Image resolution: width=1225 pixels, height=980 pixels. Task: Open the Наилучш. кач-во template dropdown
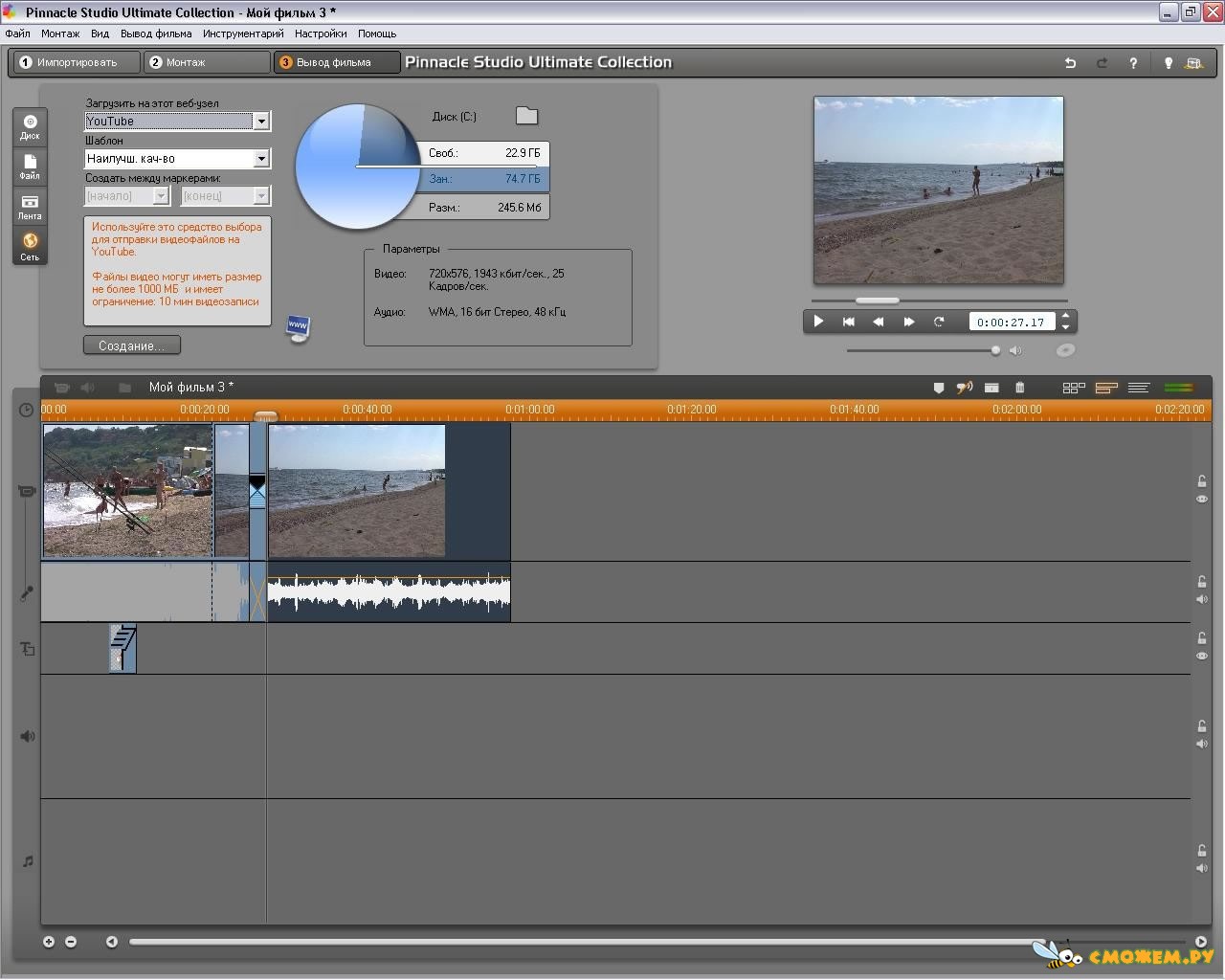point(260,158)
